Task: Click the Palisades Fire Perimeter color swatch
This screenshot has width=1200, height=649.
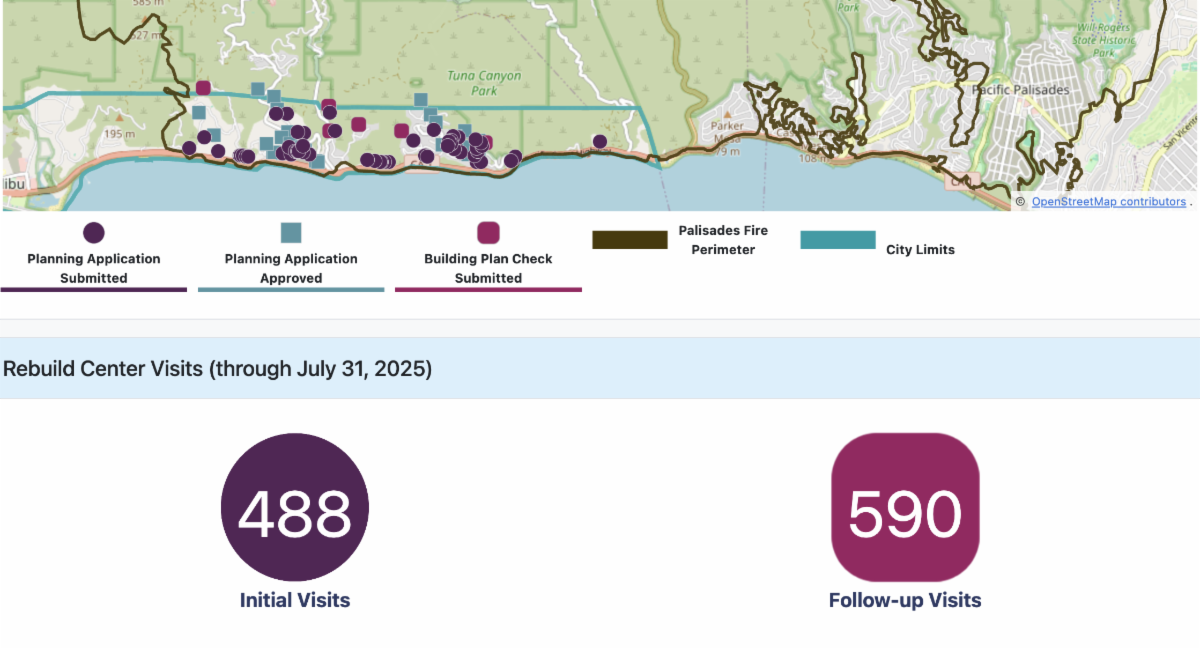Action: (x=630, y=240)
